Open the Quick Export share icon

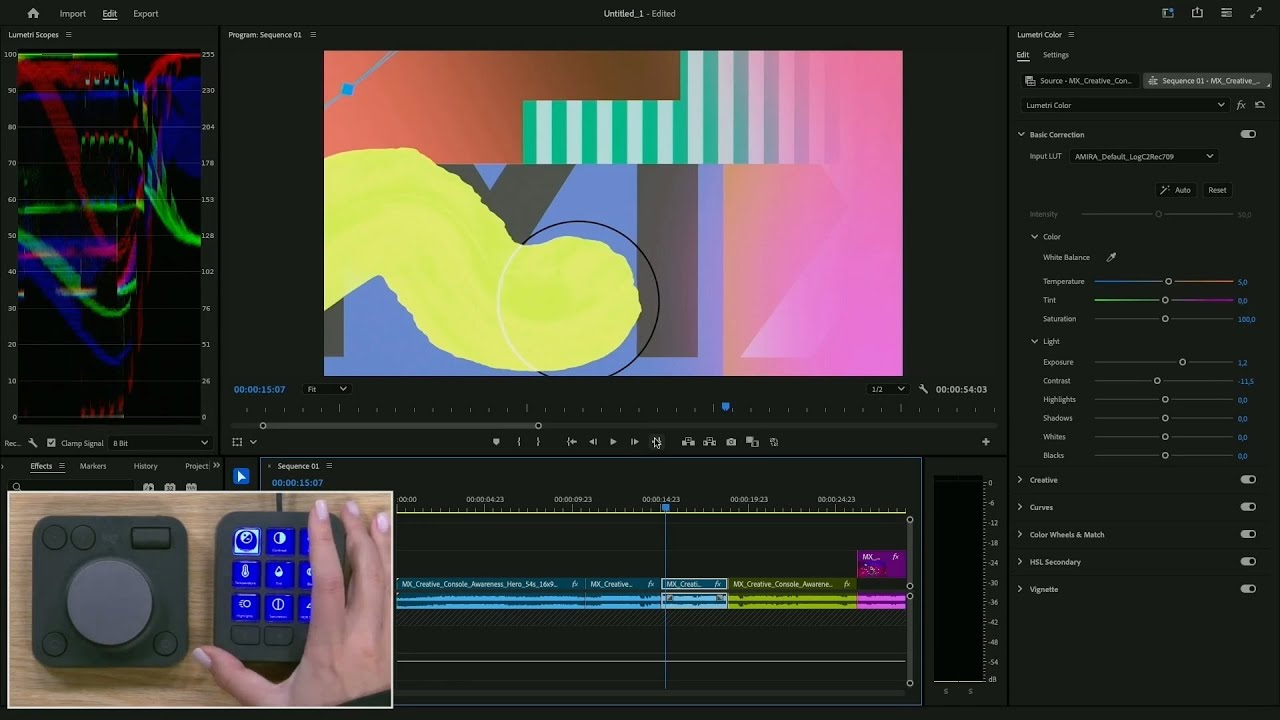click(x=1197, y=13)
